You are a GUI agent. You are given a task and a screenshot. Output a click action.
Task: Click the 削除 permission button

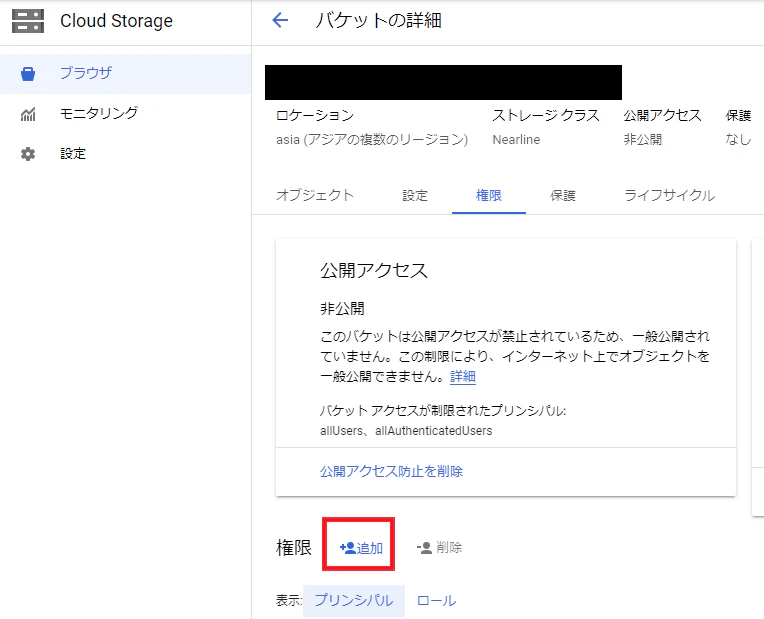click(x=439, y=548)
